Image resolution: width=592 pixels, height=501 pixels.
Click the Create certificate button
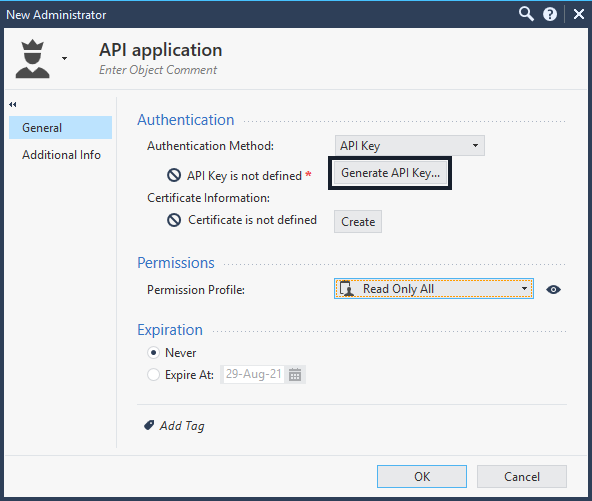click(358, 222)
